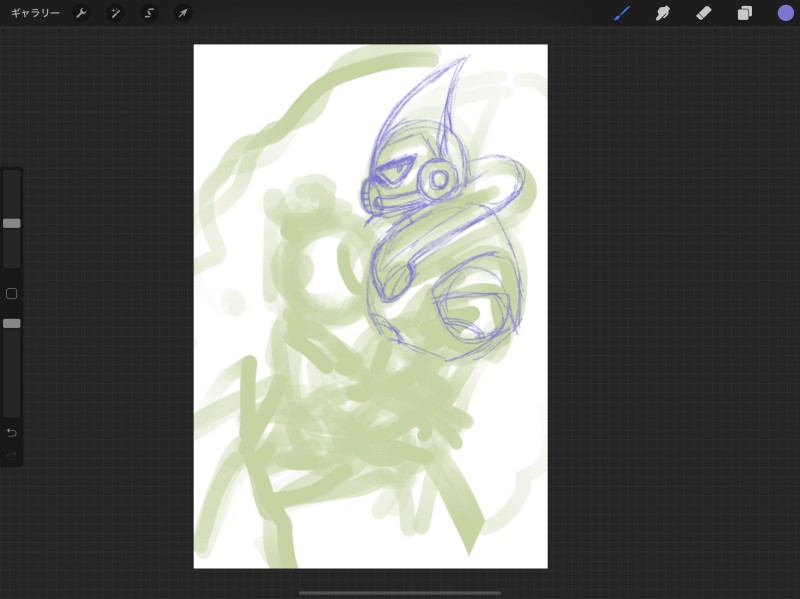The image size is (800, 599).
Task: Select the Eraser tool
Action: (704, 13)
